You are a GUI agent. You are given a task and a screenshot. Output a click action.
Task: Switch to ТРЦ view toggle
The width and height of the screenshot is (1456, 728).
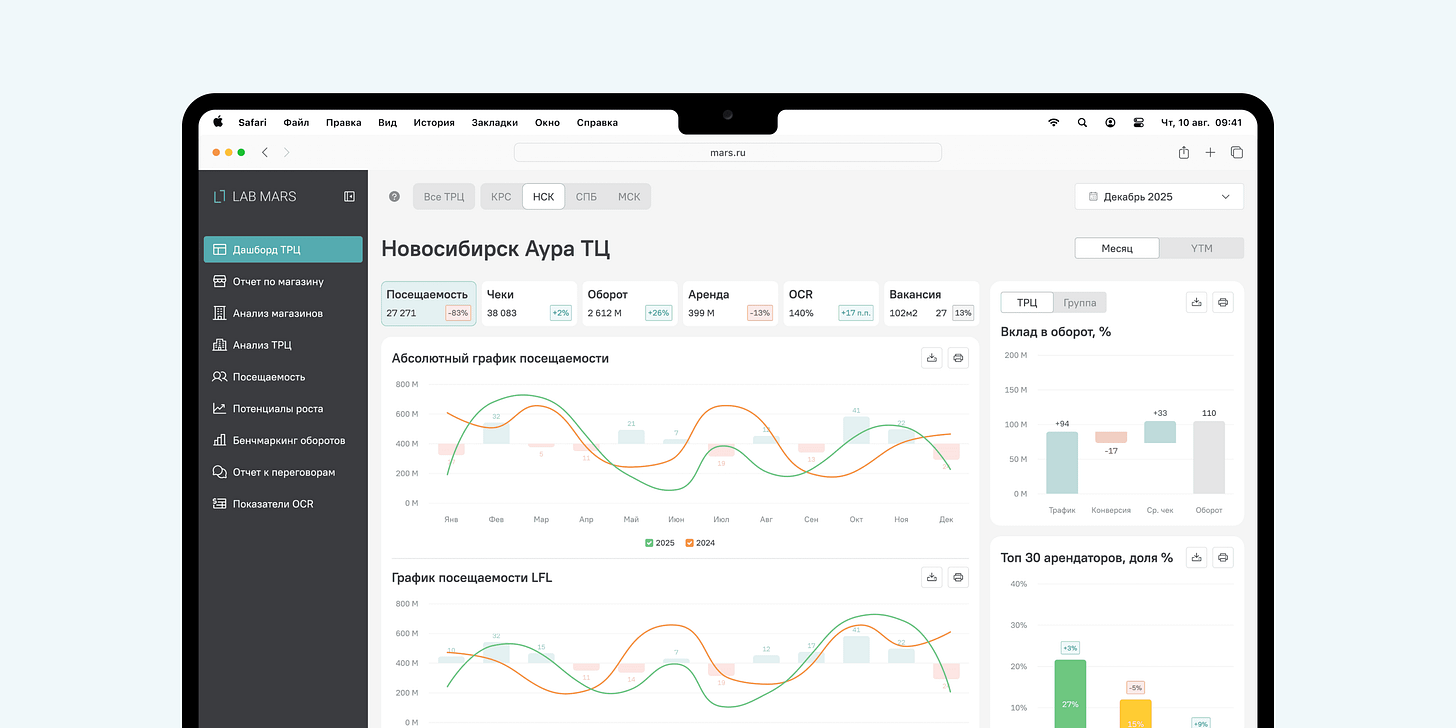[1027, 302]
